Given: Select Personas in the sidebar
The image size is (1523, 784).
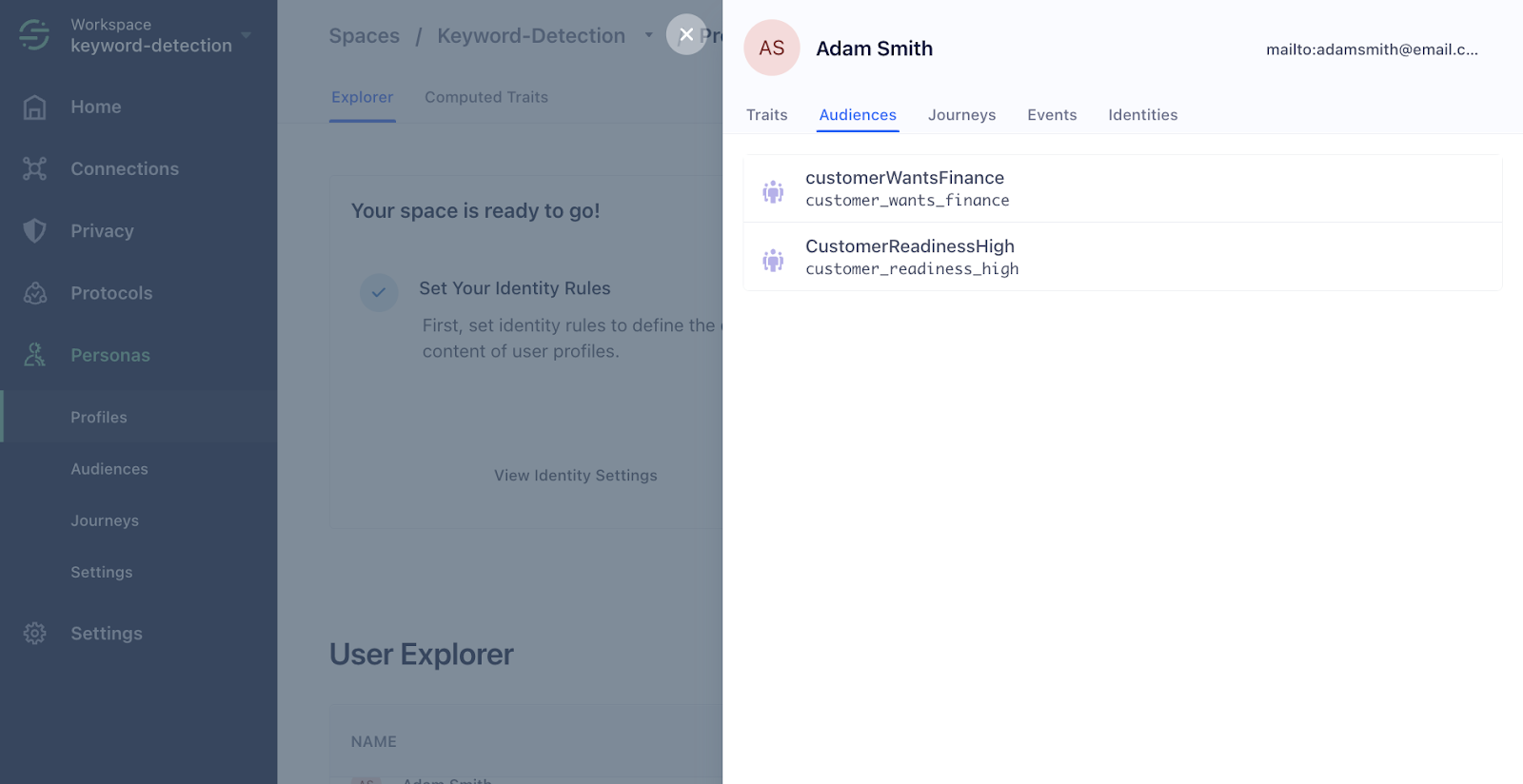Looking at the screenshot, I should click(x=110, y=355).
